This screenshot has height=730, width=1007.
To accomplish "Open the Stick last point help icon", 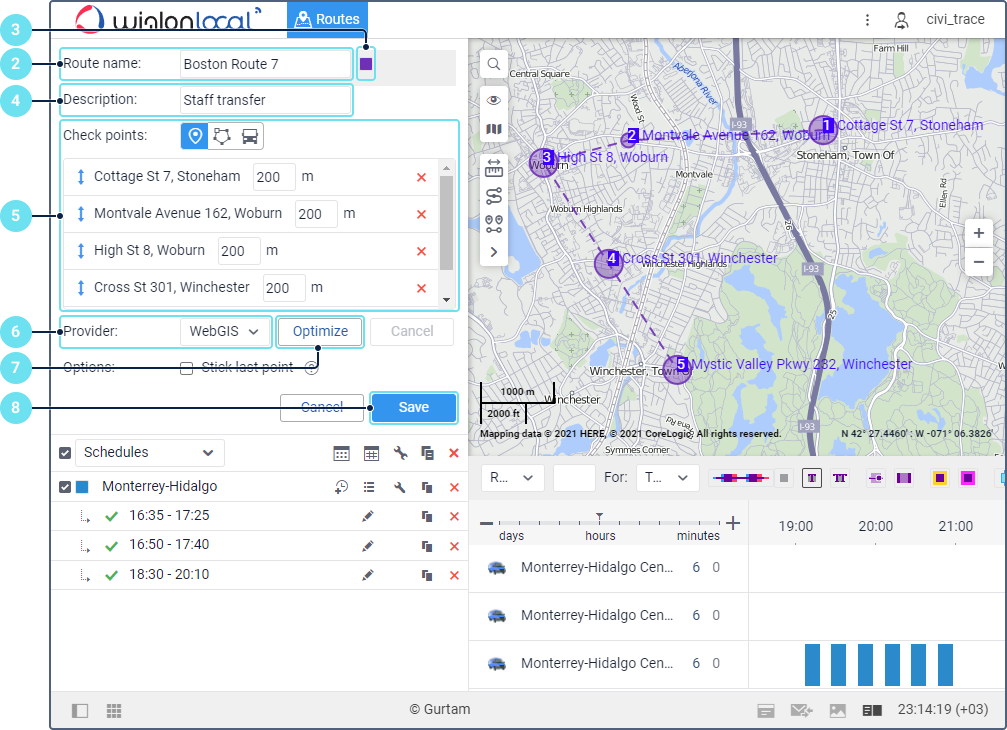I will (311, 368).
